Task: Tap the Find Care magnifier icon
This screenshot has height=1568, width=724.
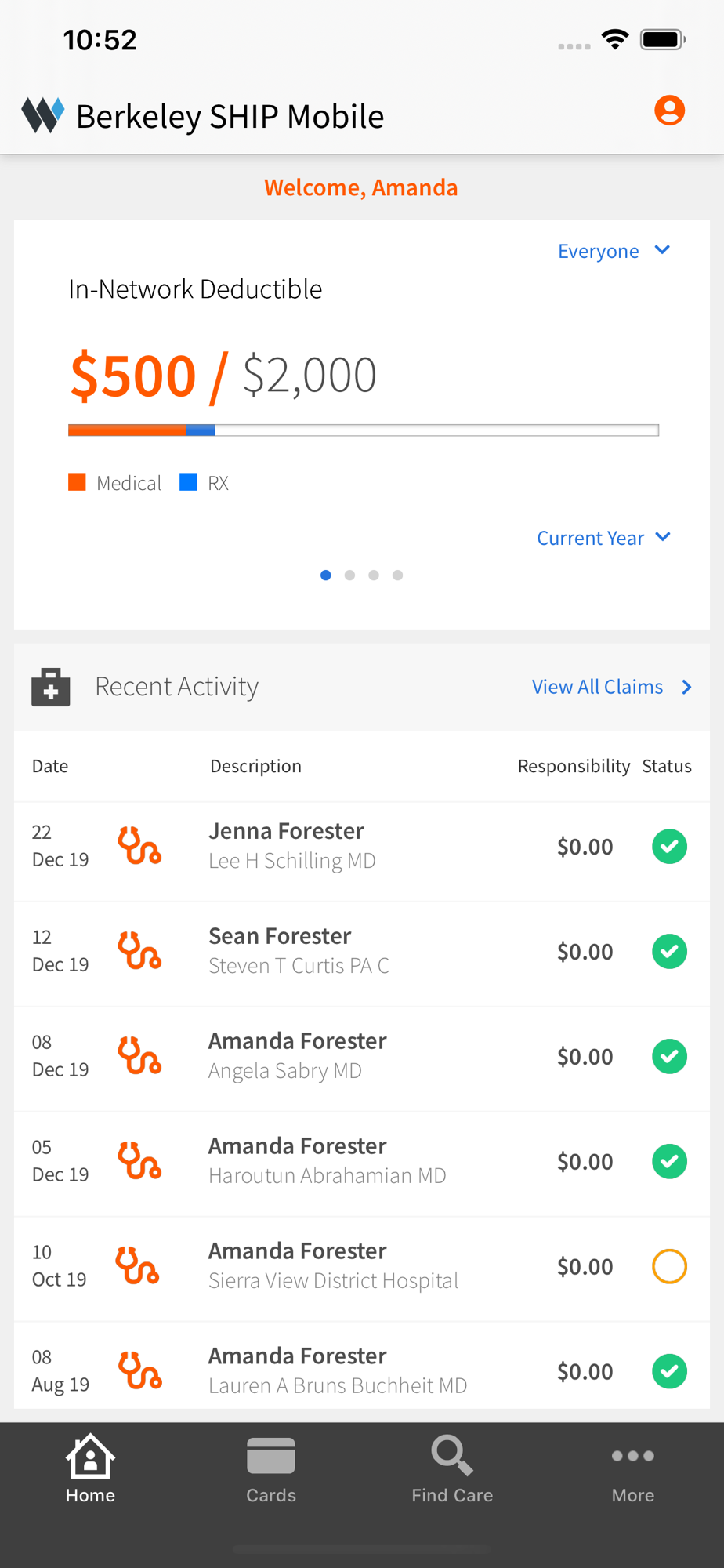Action: pos(452,1456)
